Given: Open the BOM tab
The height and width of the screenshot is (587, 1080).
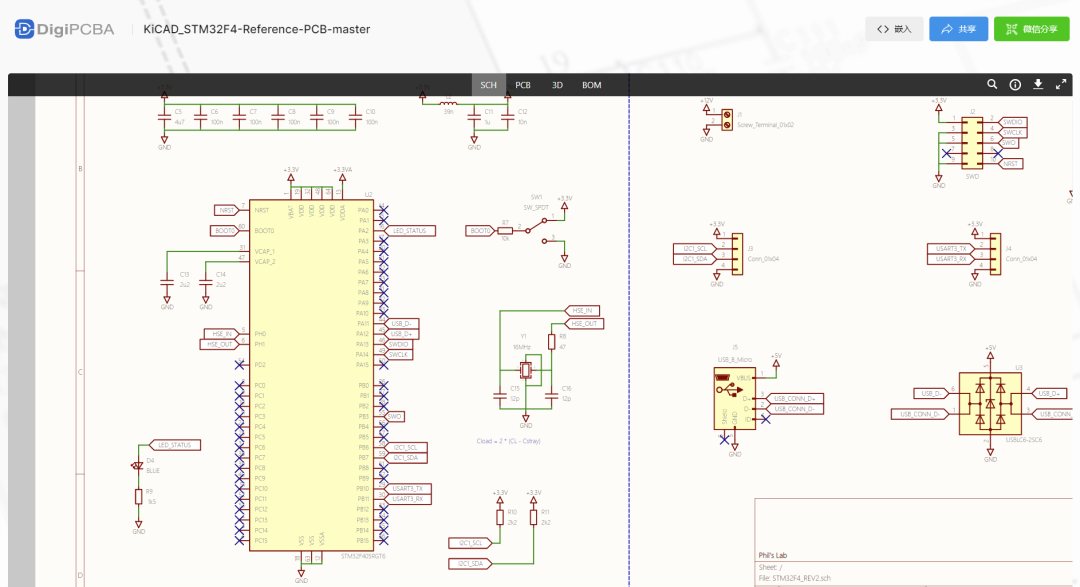Looking at the screenshot, I should click(x=592, y=85).
